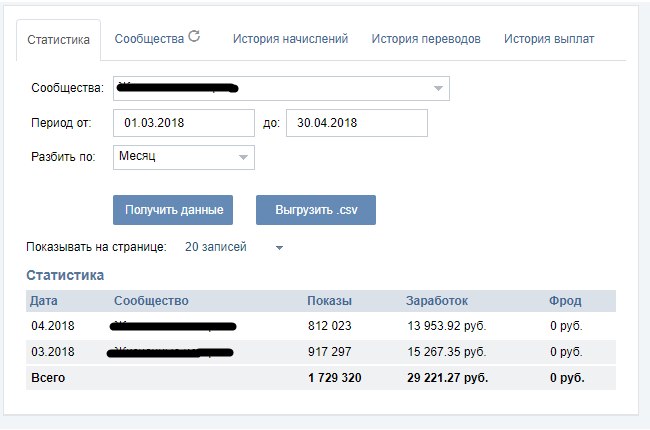Click the Фрод column header

click(x=565, y=300)
